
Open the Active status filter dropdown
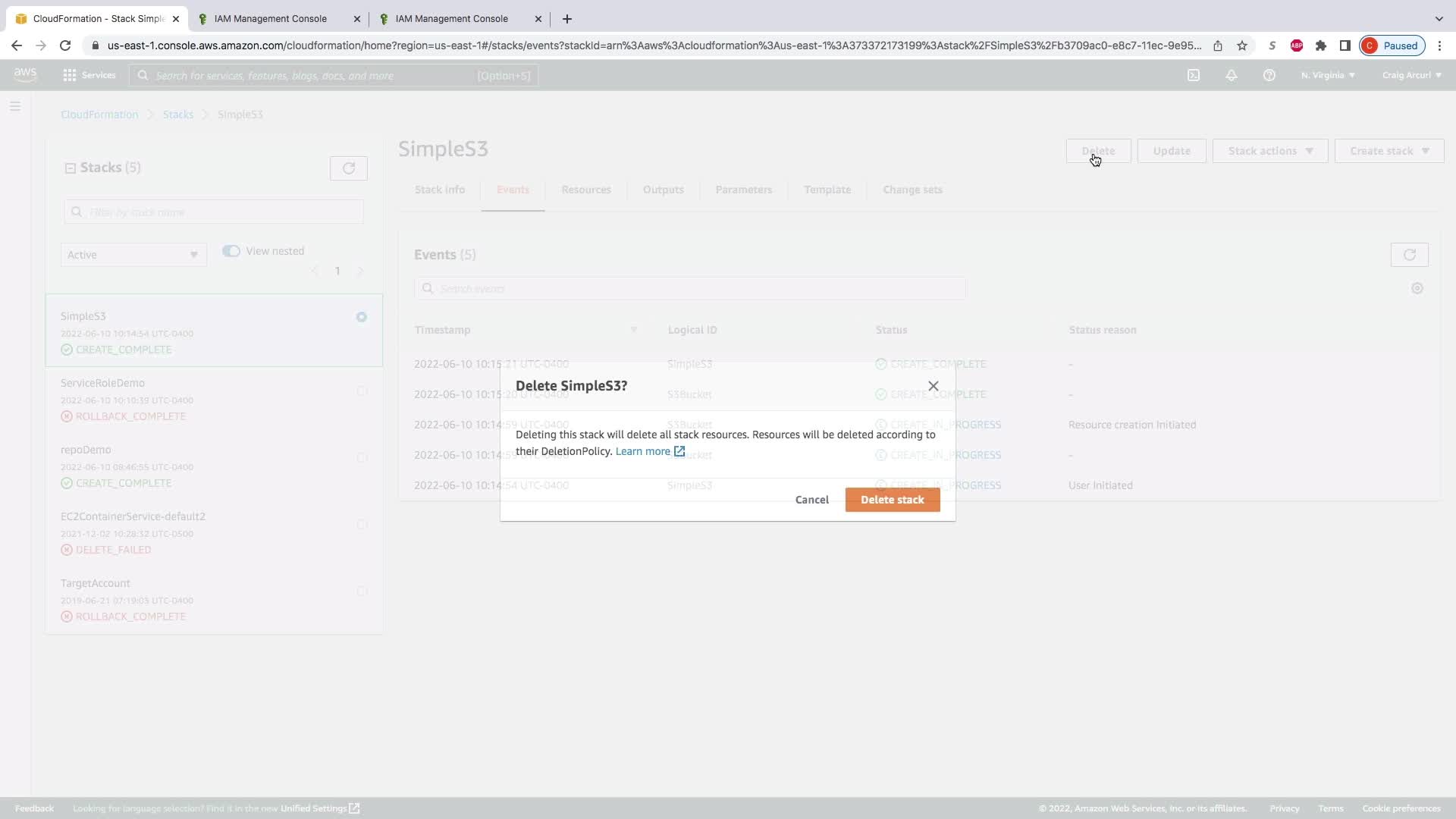[x=133, y=255]
